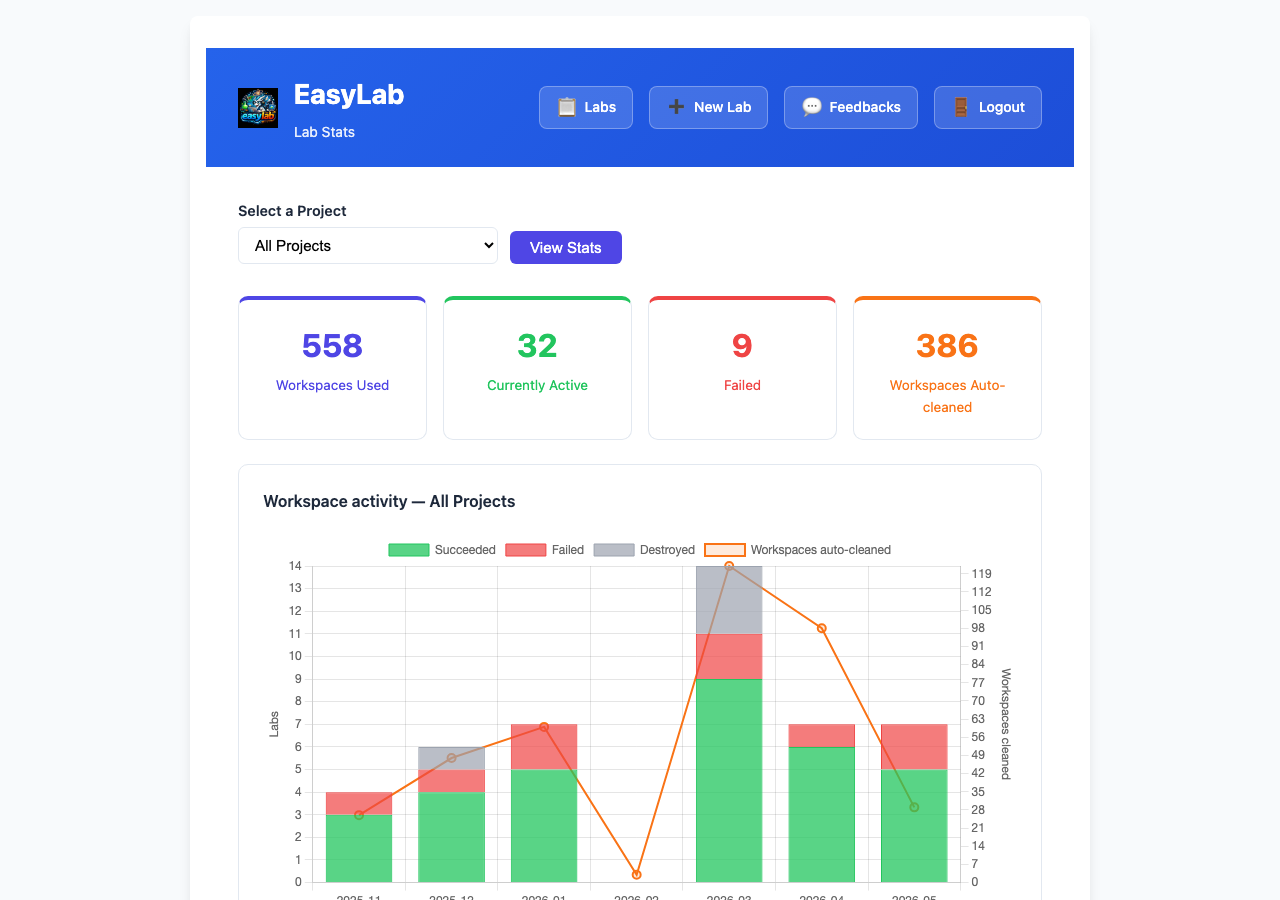Click the View Stats button
Screen dimensions: 1280x900
point(566,248)
